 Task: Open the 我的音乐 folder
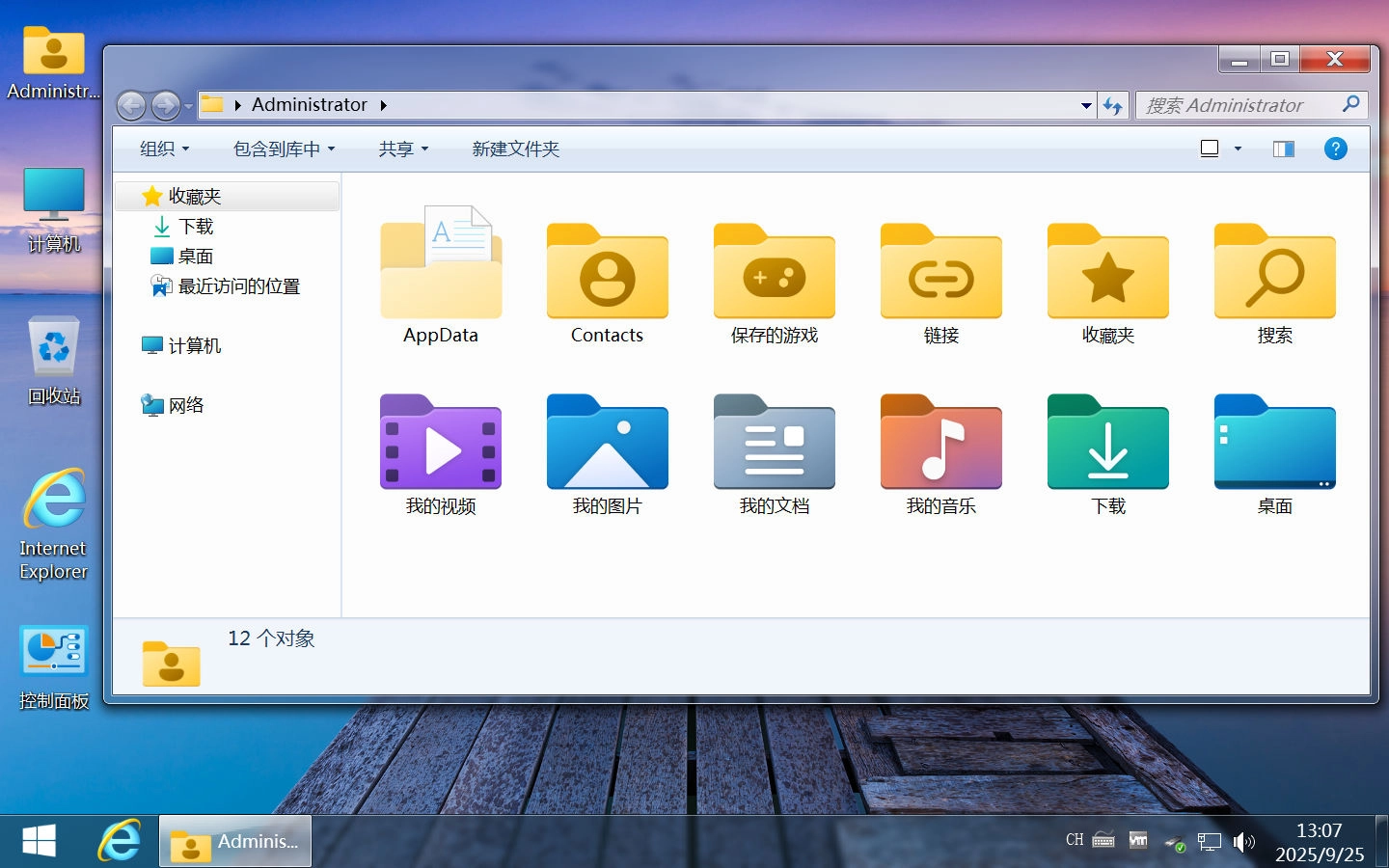[940, 445]
